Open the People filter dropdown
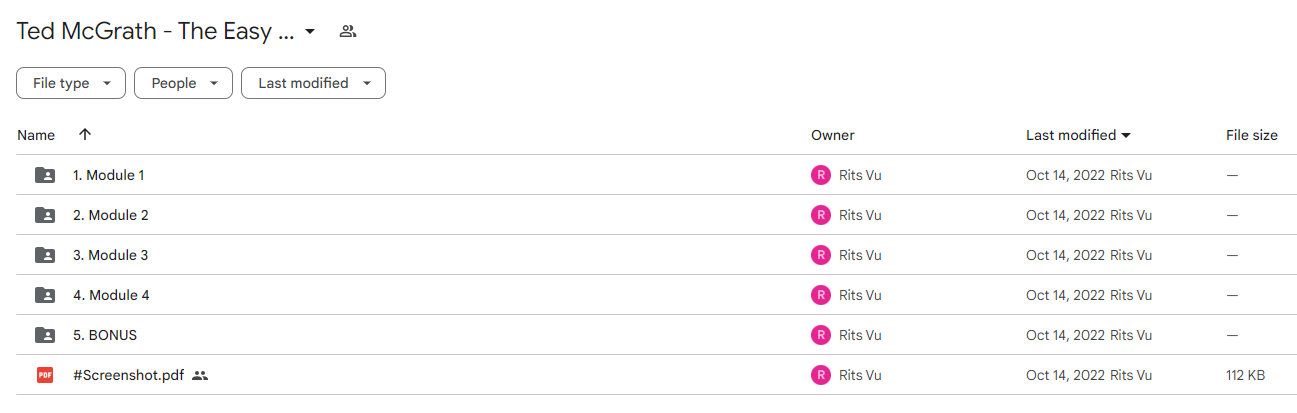 click(183, 83)
